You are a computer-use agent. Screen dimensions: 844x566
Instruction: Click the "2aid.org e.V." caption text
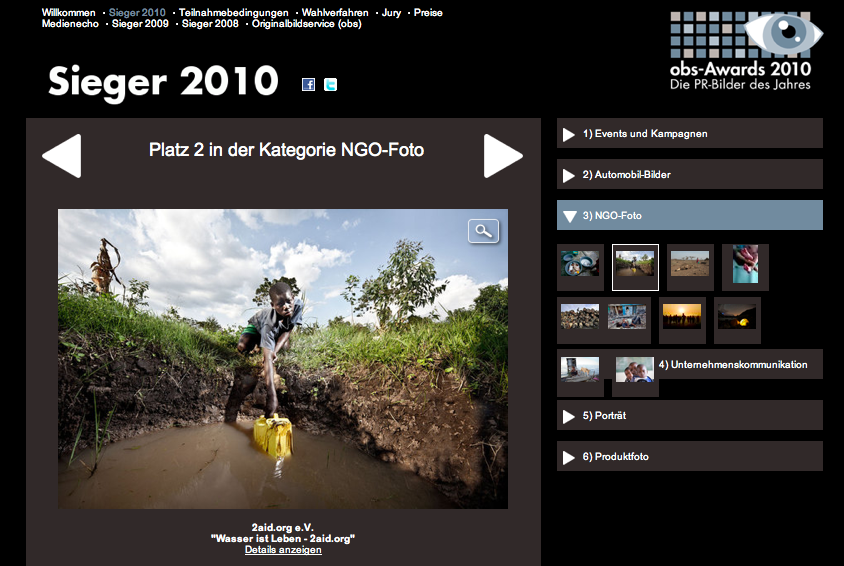[x=283, y=527]
